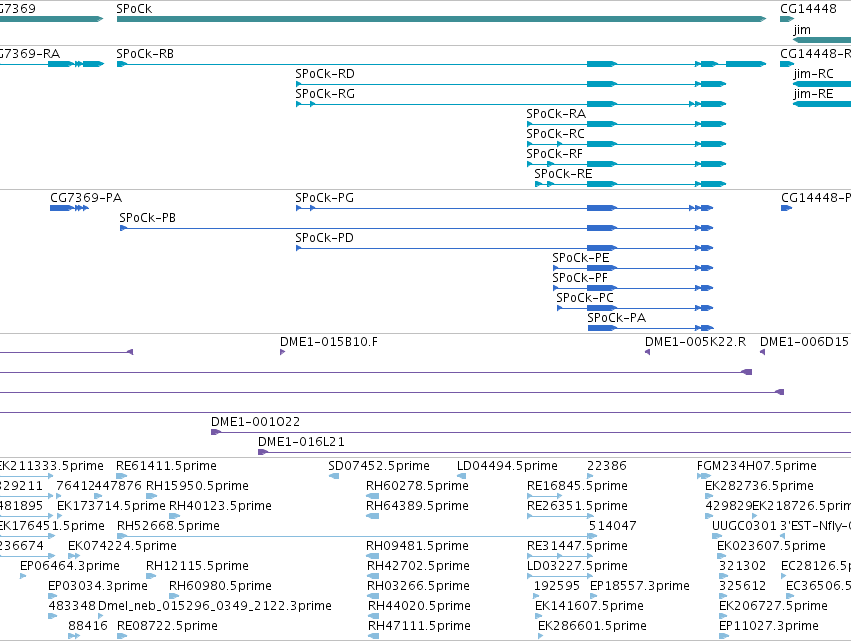Select the RE31447.5prime EST label
Image resolution: width=851 pixels, height=641 pixels.
click(577, 546)
